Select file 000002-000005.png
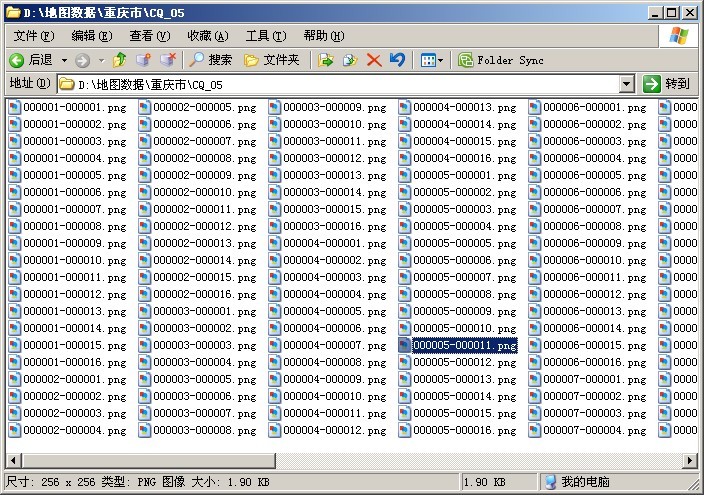 198,107
